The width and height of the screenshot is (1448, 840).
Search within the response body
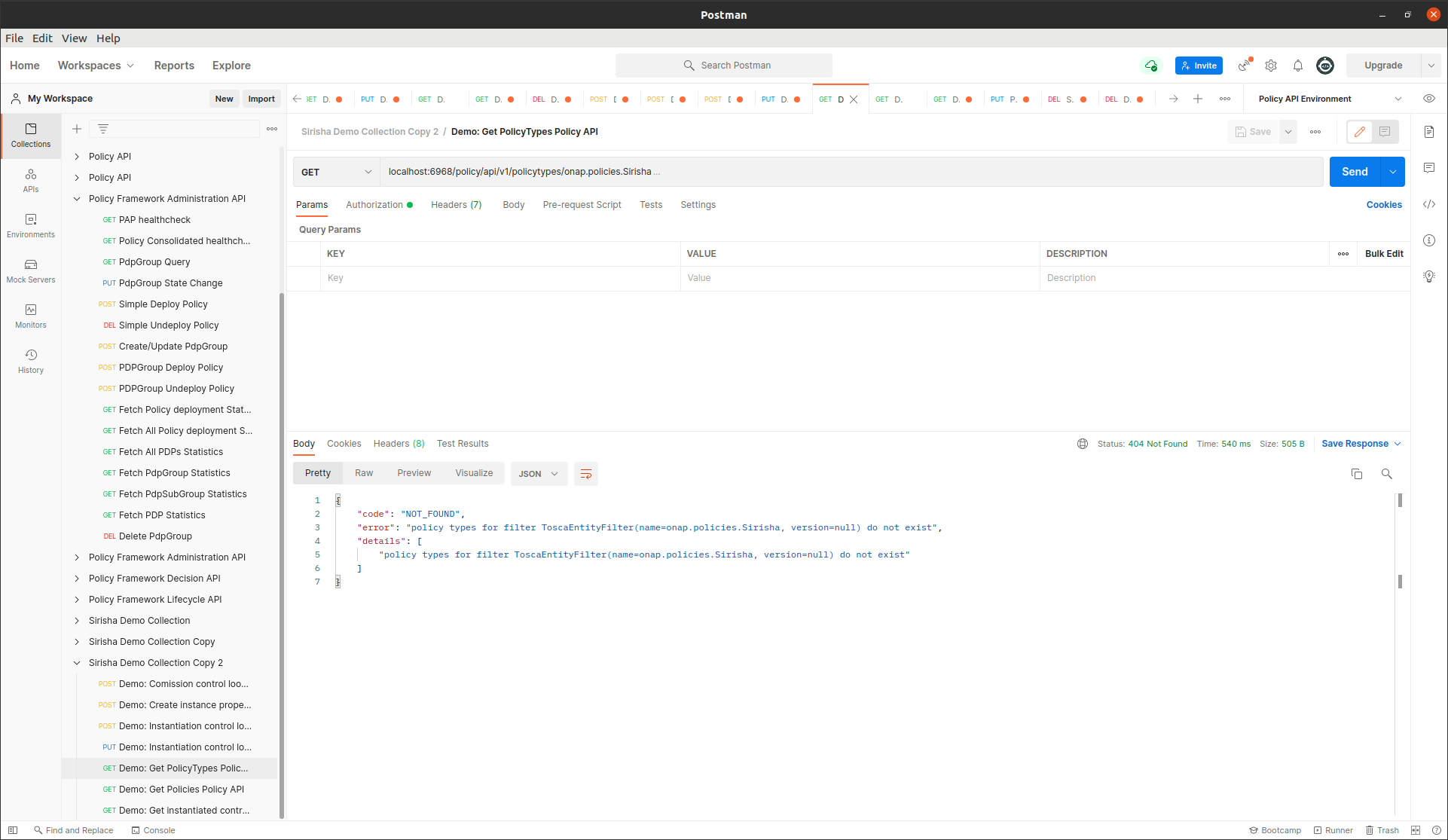click(x=1387, y=474)
